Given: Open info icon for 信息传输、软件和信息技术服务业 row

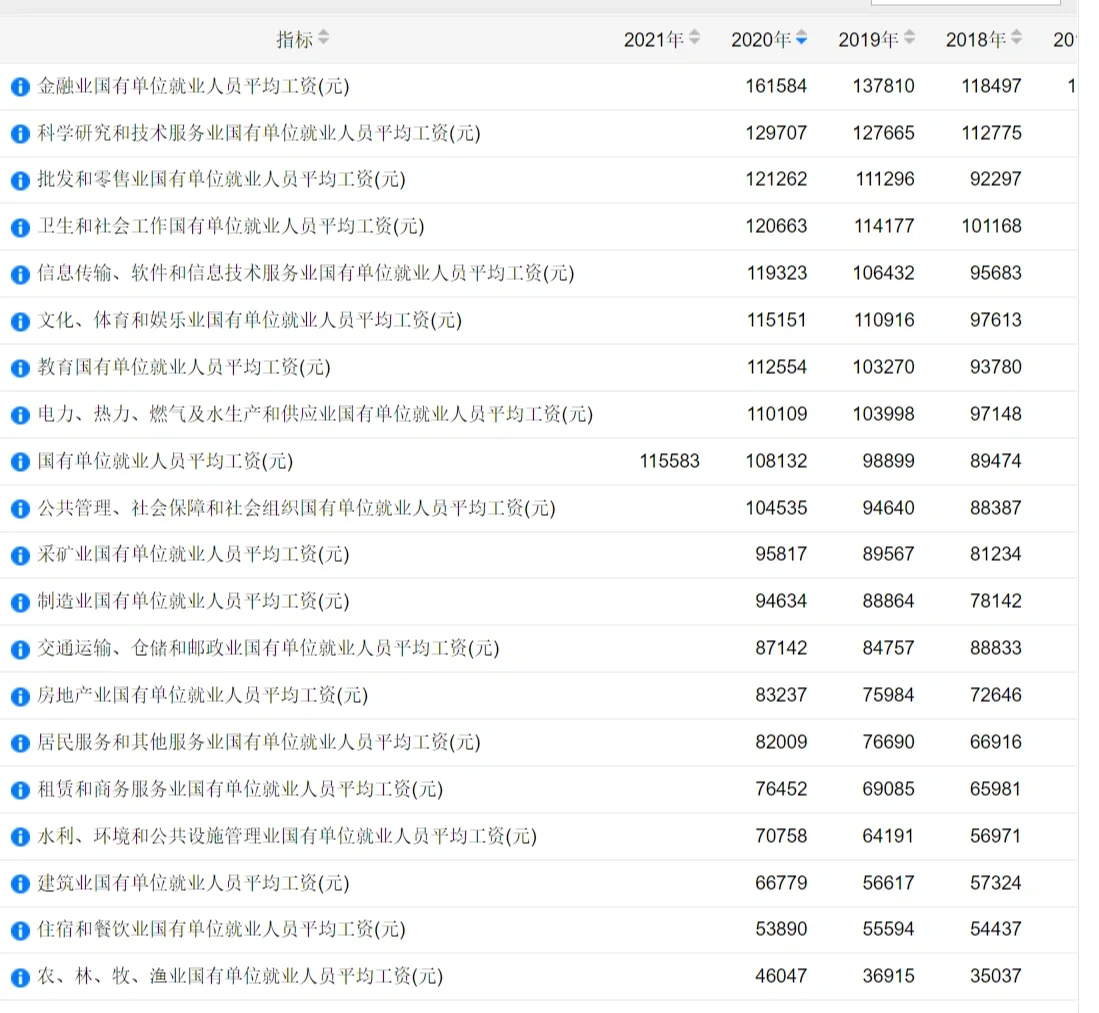Looking at the screenshot, I should point(20,274).
